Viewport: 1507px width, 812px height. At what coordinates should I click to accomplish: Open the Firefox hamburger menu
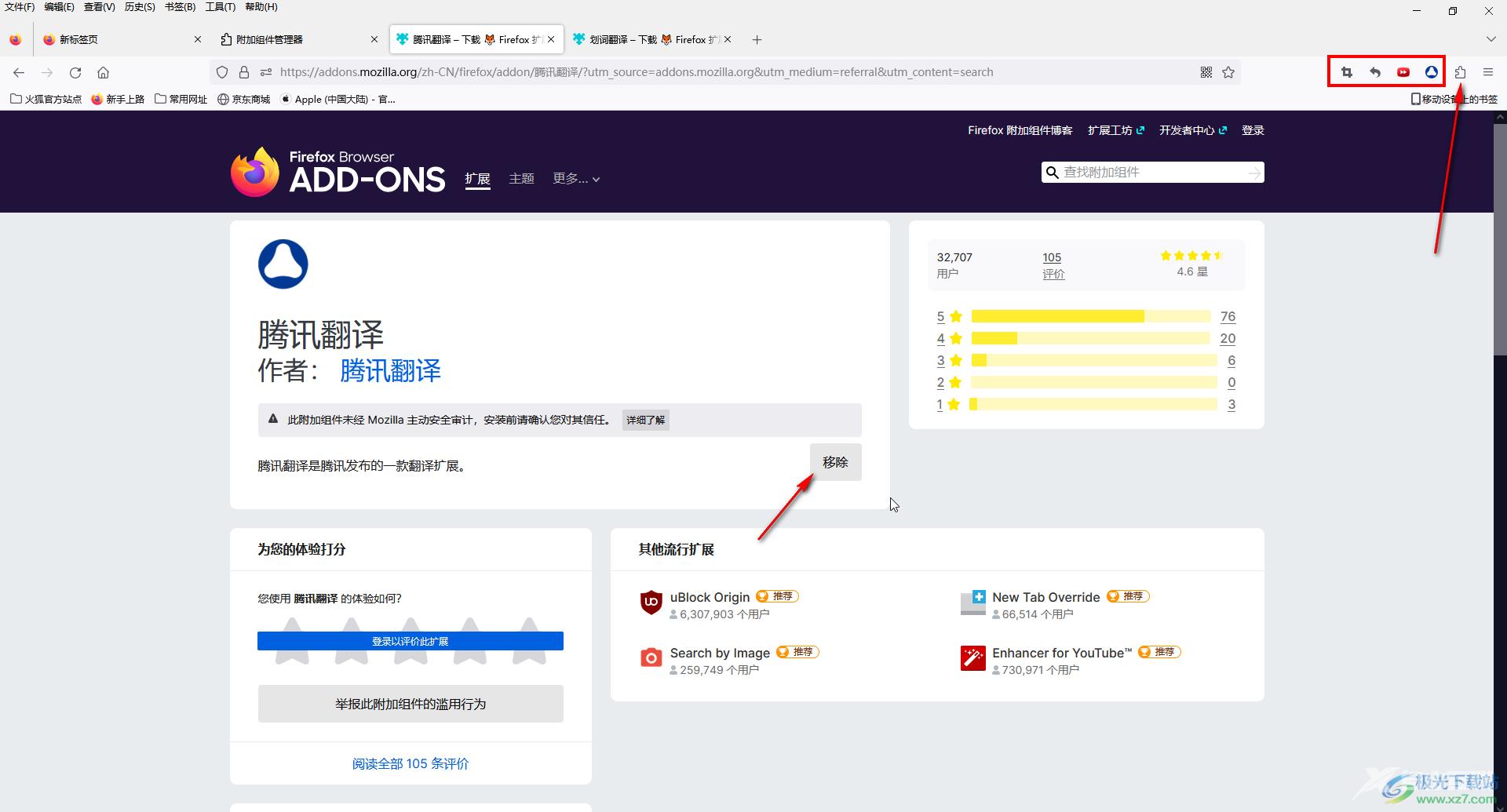(x=1488, y=72)
